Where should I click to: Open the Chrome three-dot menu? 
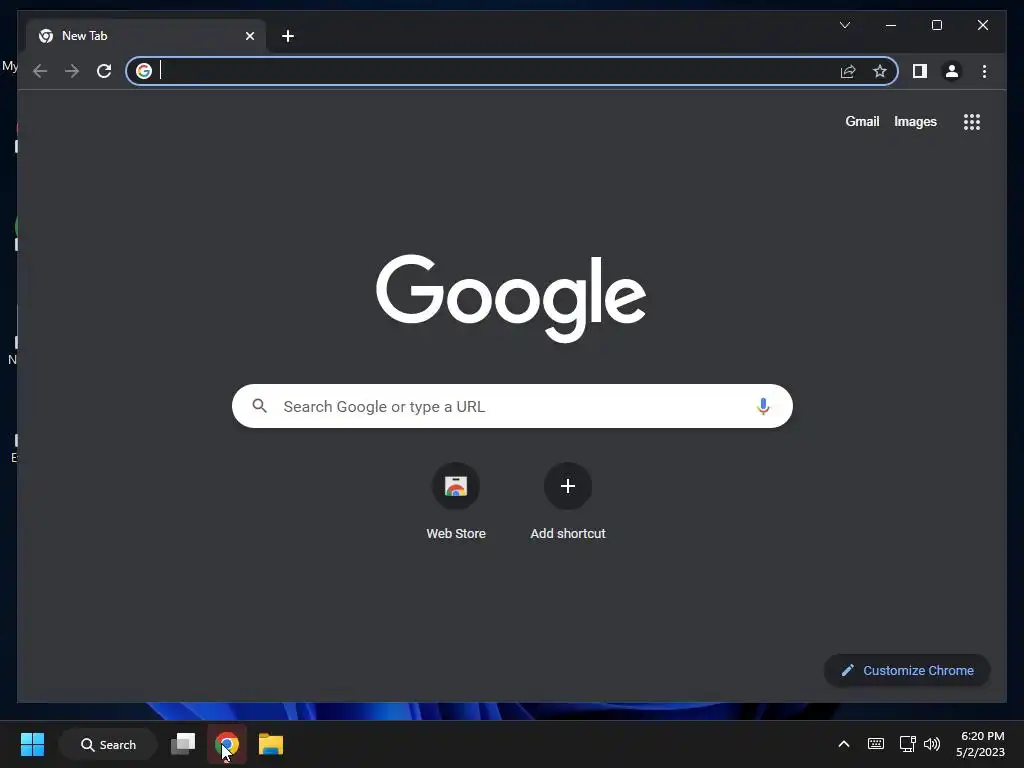click(984, 71)
